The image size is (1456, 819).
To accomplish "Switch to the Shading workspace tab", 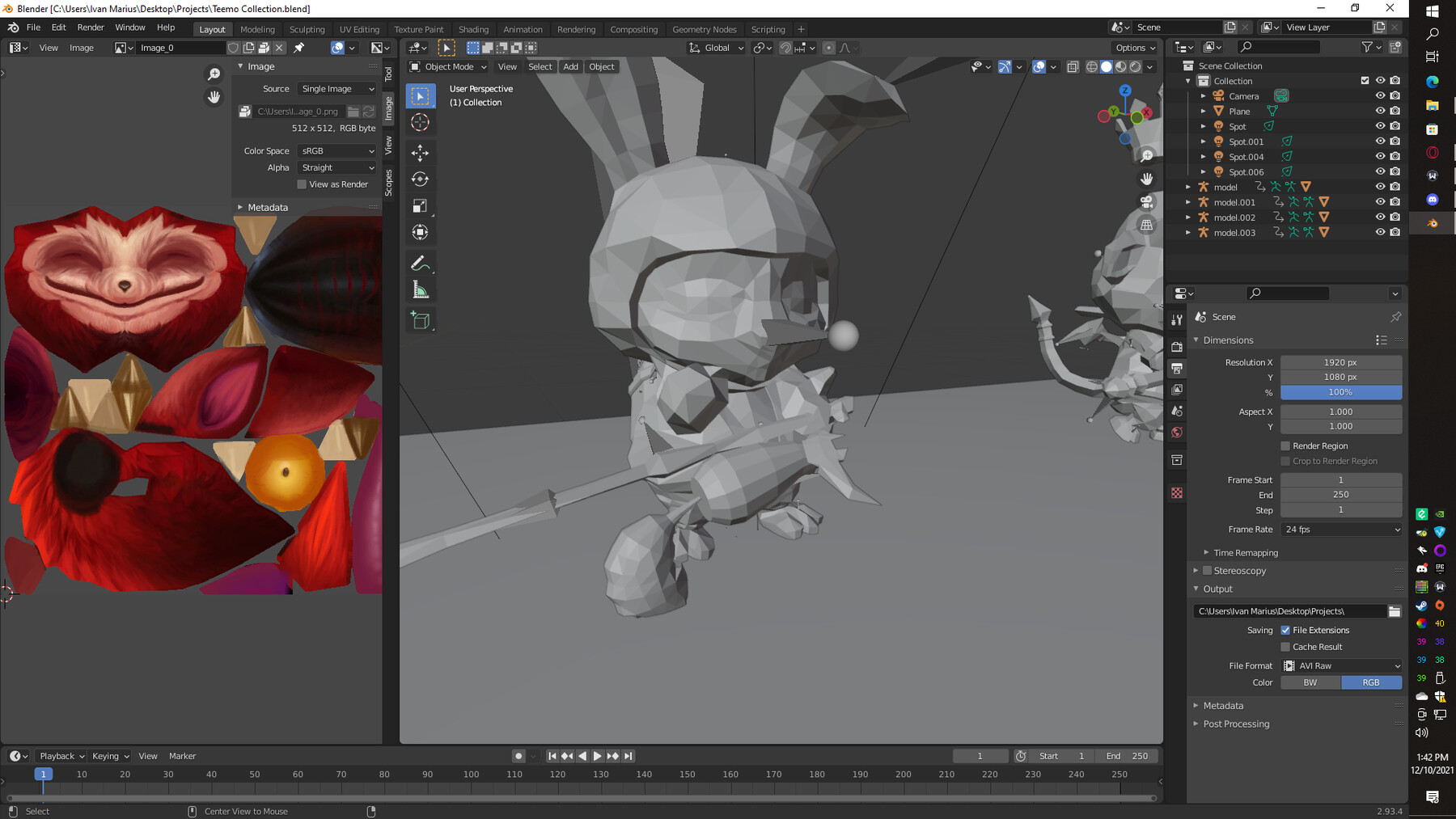I will point(473,29).
